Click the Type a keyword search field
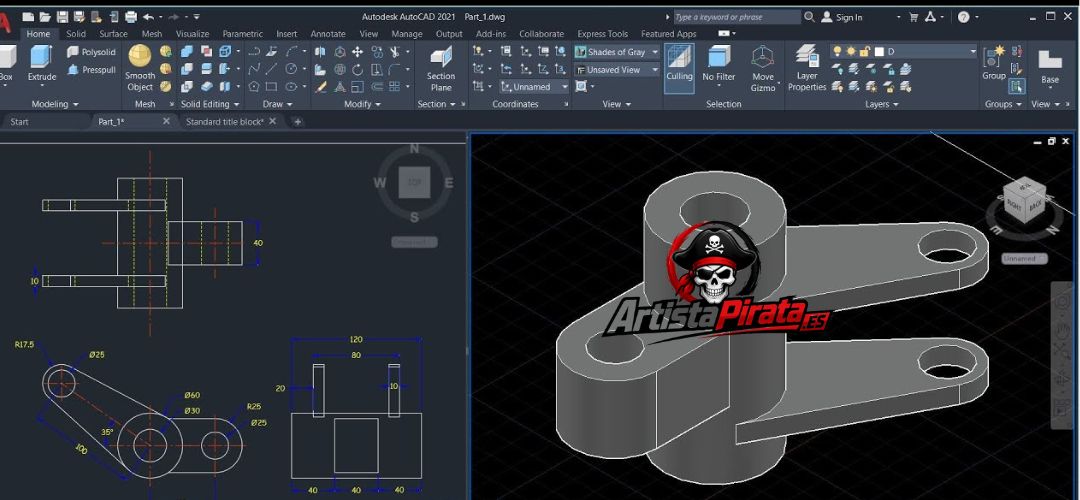The width and height of the screenshot is (1080, 500). [x=736, y=17]
